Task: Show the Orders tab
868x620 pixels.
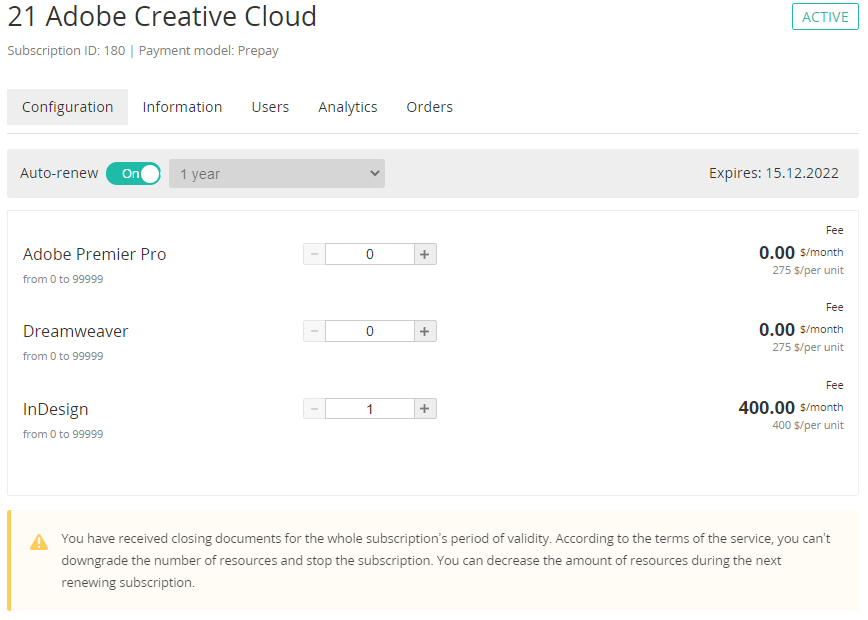Action: (x=430, y=107)
